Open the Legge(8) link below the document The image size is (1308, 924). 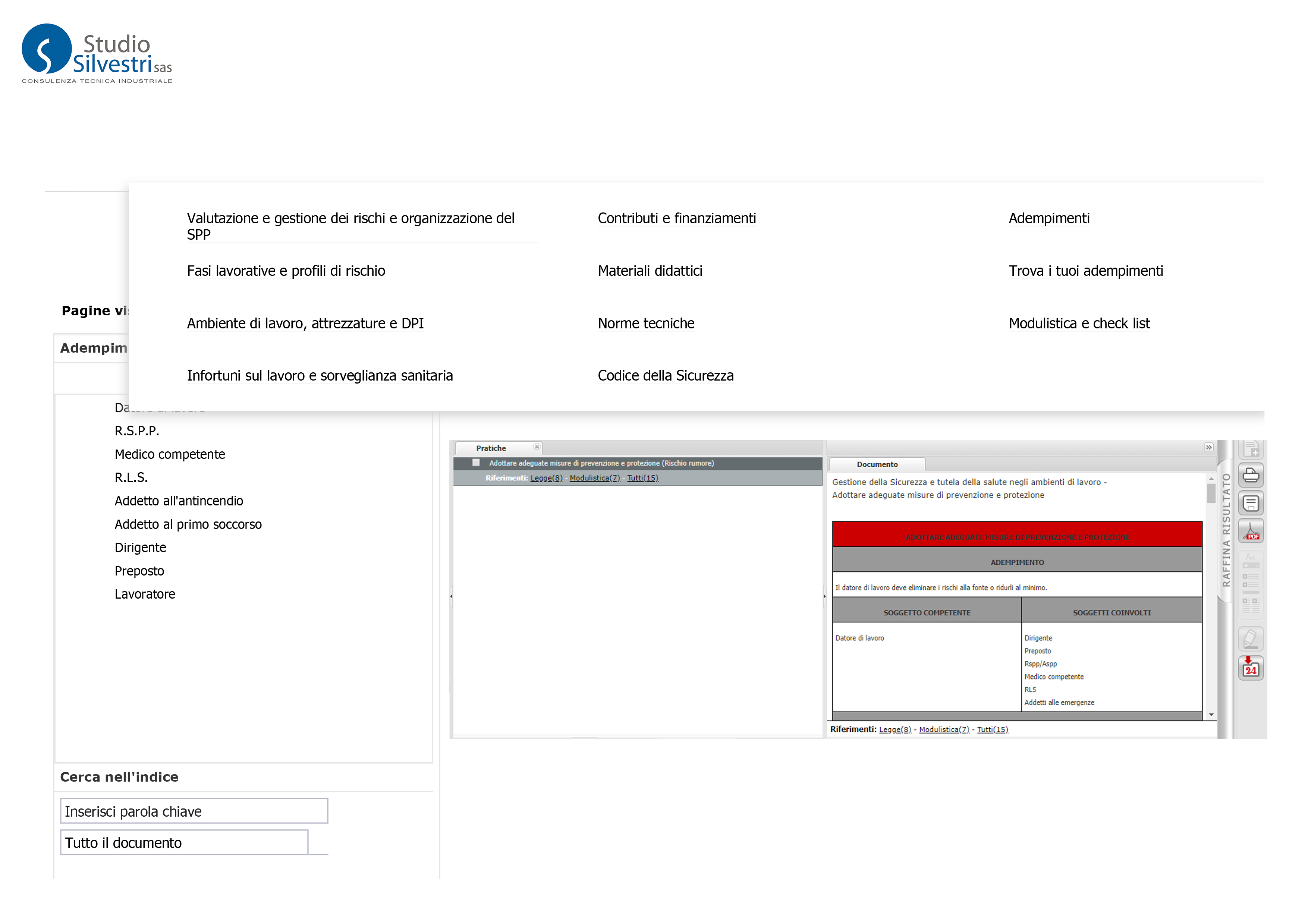pyautogui.click(x=894, y=730)
